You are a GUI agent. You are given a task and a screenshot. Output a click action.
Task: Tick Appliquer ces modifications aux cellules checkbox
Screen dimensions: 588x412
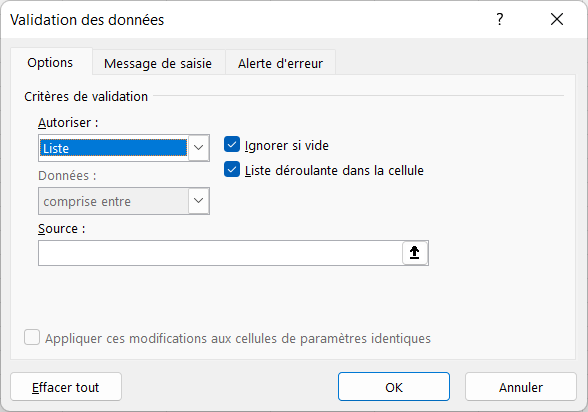(x=32, y=337)
